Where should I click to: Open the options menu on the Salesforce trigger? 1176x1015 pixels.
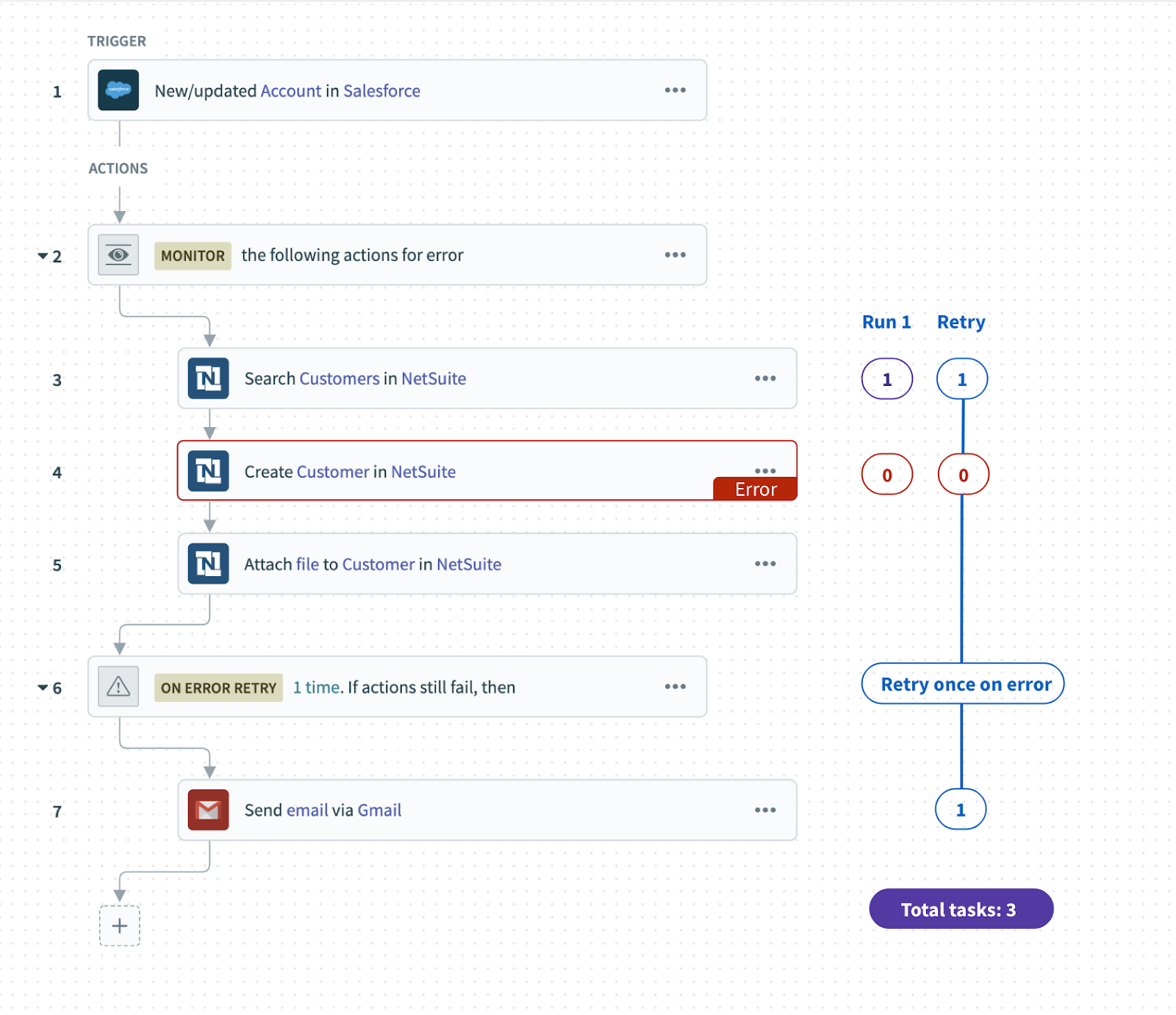pos(675,90)
